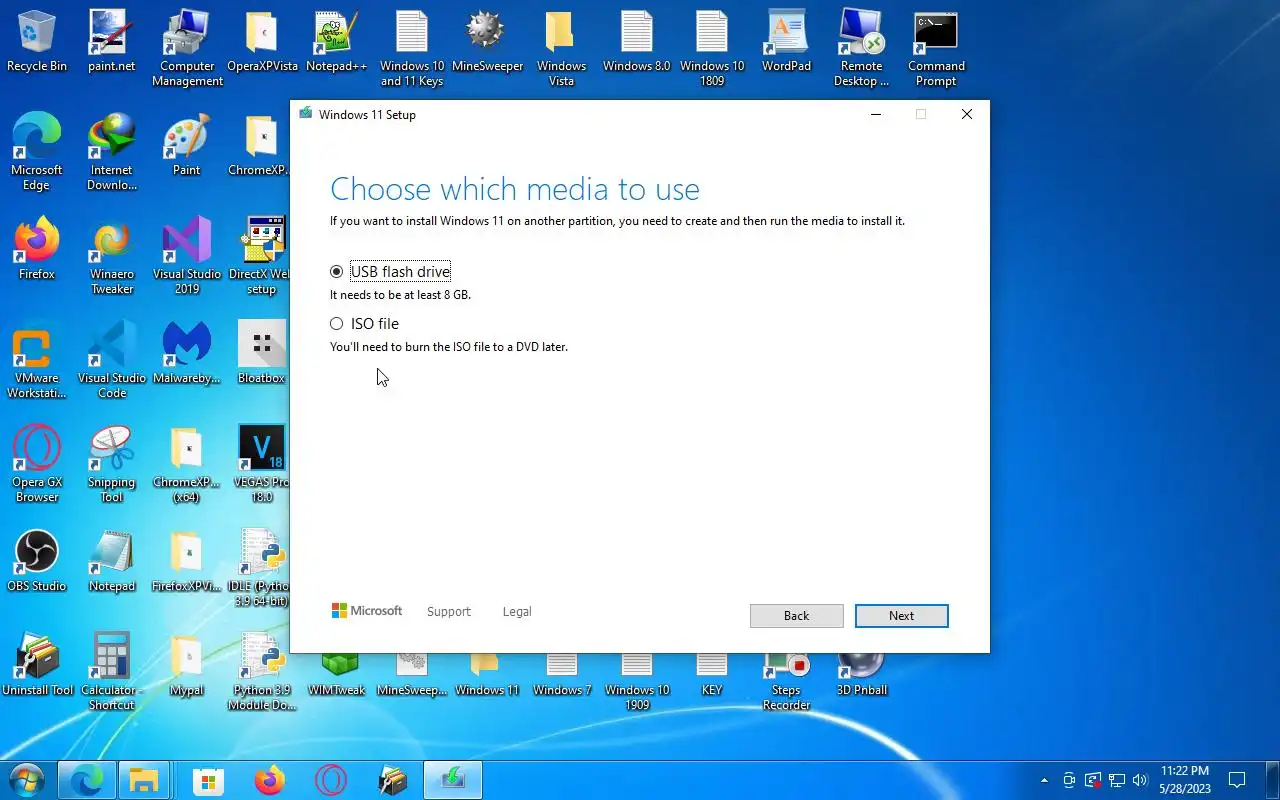The width and height of the screenshot is (1280, 800).
Task: Open the network tray icon
Action: point(1116,780)
